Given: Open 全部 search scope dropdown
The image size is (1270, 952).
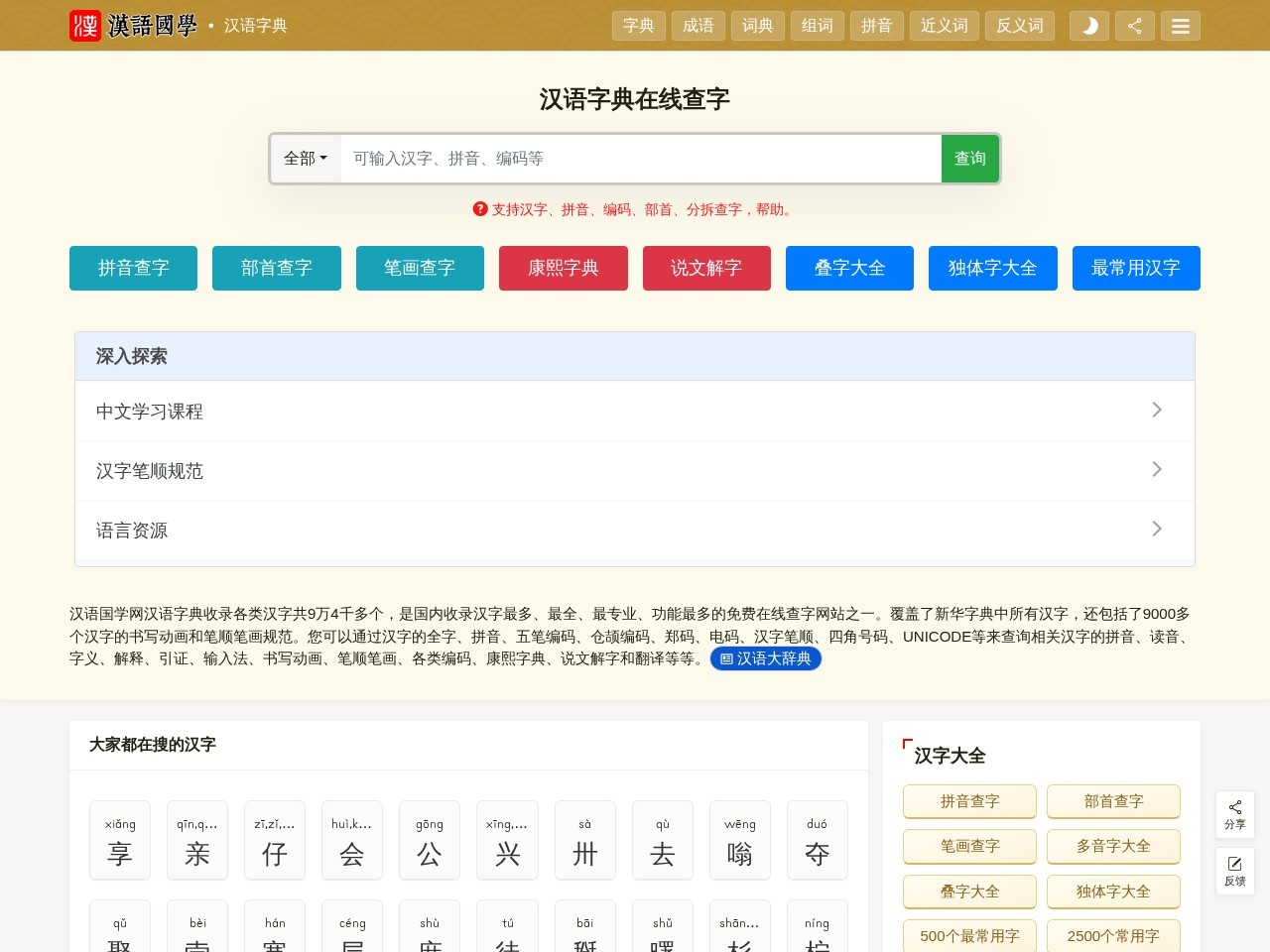Looking at the screenshot, I should point(306,159).
